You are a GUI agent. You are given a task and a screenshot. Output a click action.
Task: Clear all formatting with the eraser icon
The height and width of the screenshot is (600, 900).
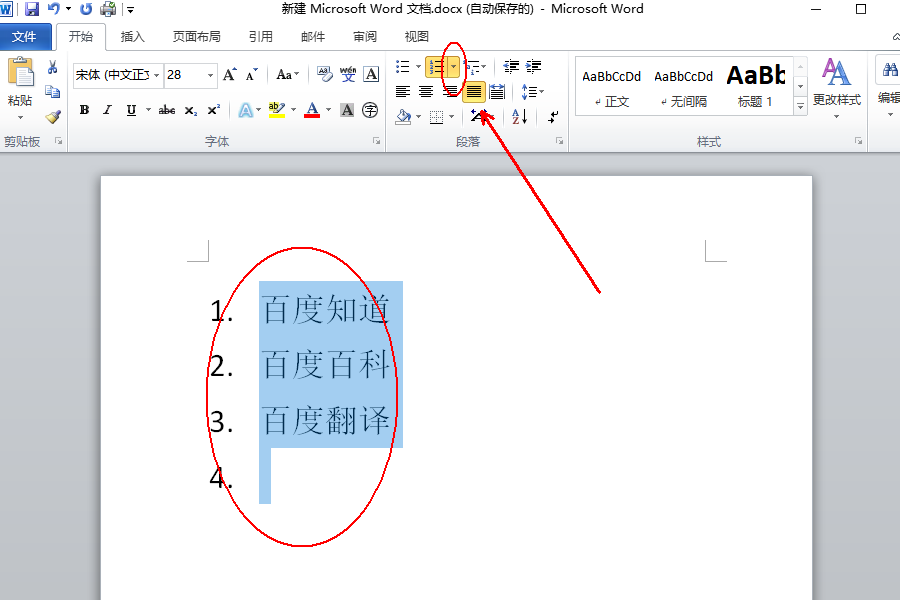[324, 75]
